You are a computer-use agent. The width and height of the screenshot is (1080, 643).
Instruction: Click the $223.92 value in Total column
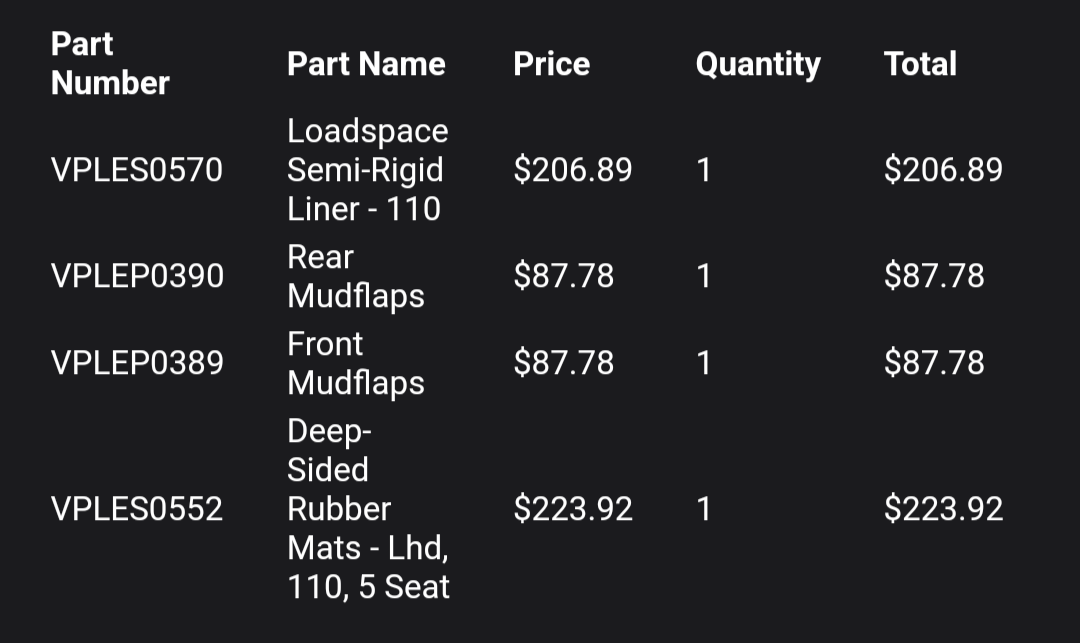click(943, 509)
